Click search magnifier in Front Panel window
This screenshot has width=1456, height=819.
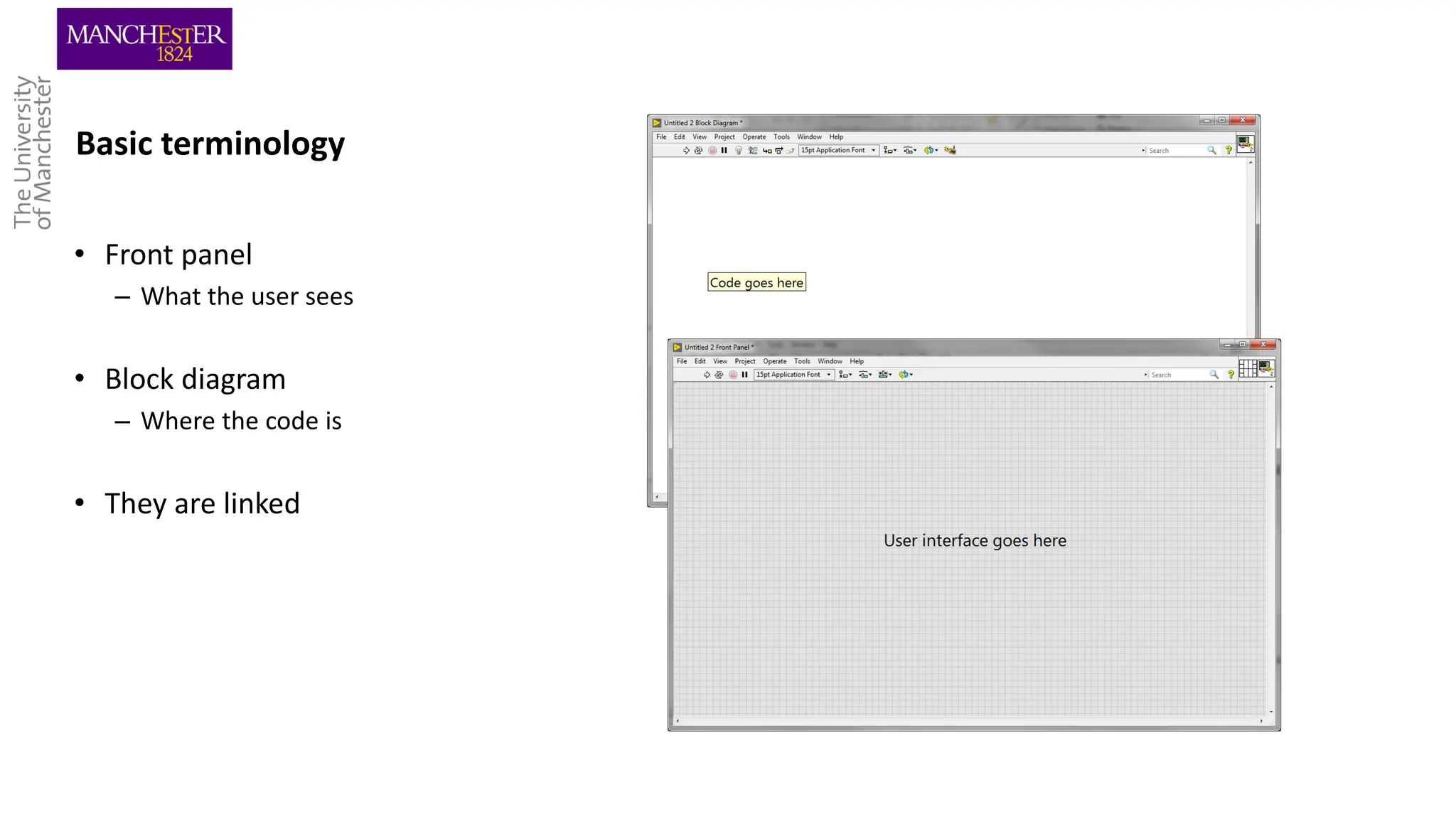click(1214, 375)
